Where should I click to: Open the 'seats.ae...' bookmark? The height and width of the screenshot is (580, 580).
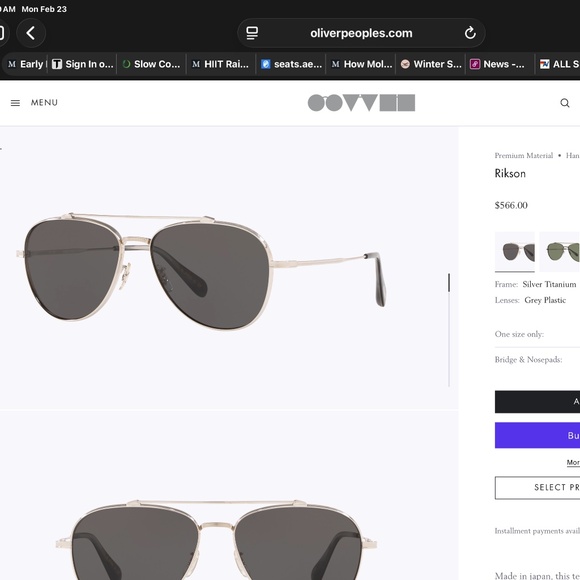point(291,64)
